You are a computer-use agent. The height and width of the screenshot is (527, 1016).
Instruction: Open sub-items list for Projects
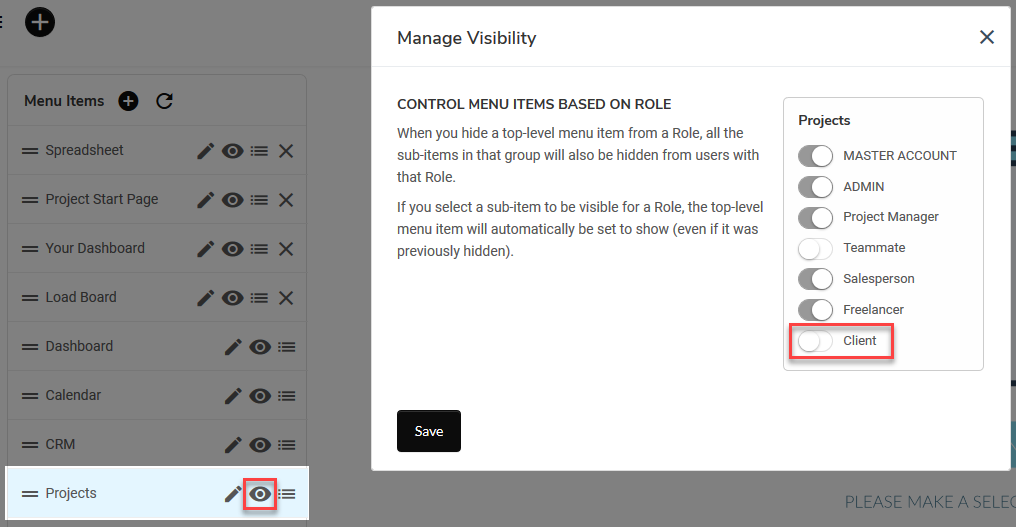(x=286, y=494)
